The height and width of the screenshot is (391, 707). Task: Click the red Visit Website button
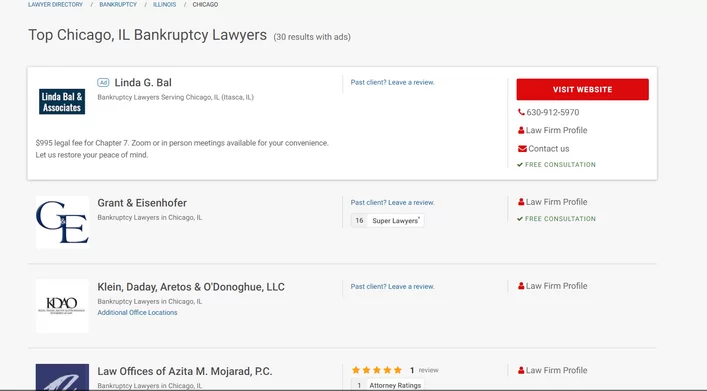click(x=583, y=89)
